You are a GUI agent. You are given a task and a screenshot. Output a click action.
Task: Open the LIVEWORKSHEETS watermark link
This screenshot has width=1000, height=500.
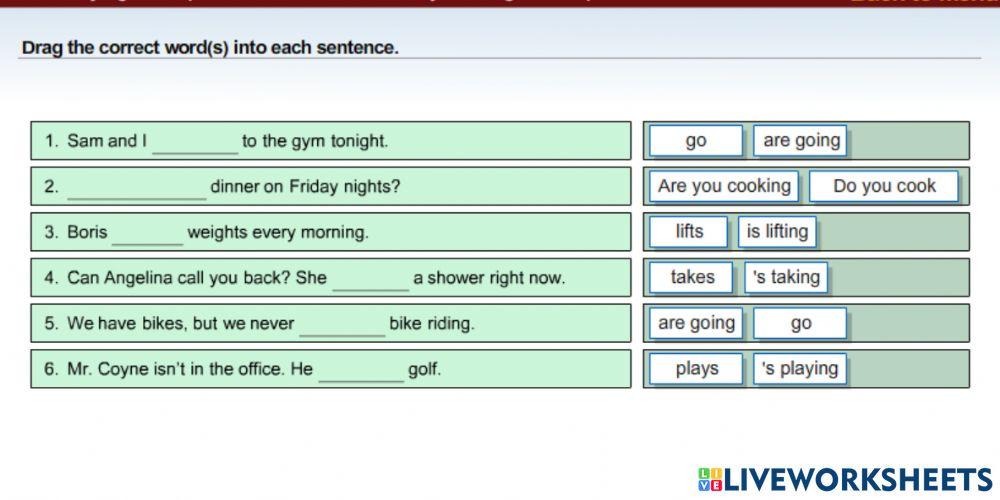pyautogui.click(x=856, y=478)
